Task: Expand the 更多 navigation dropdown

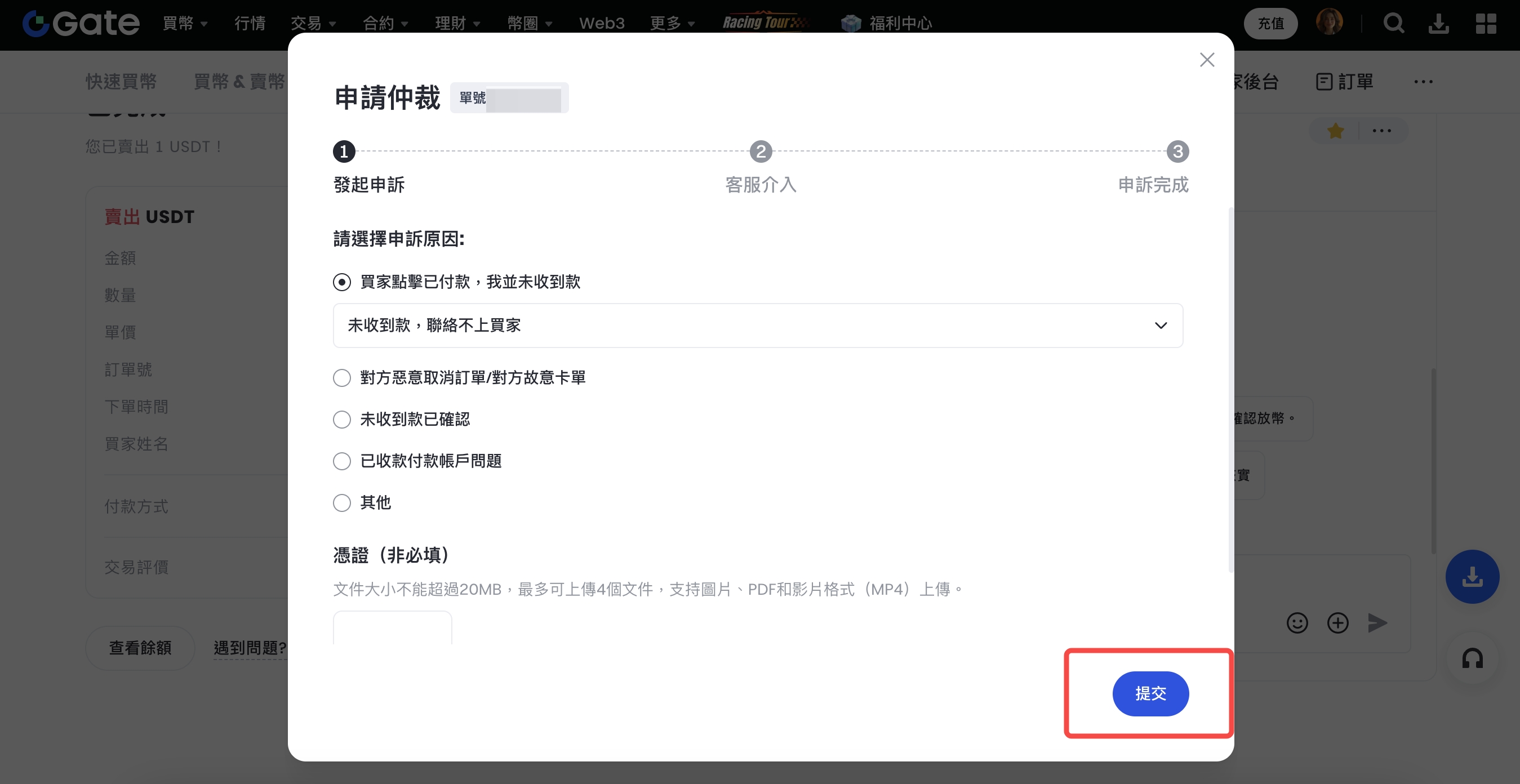Action: (672, 24)
